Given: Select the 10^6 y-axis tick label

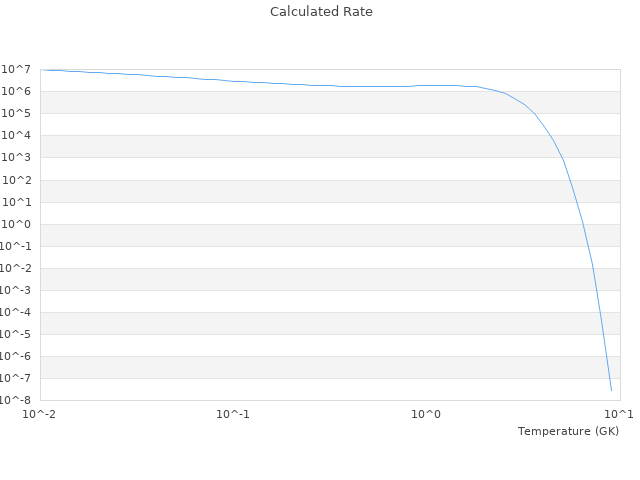Looking at the screenshot, I should [16, 91].
